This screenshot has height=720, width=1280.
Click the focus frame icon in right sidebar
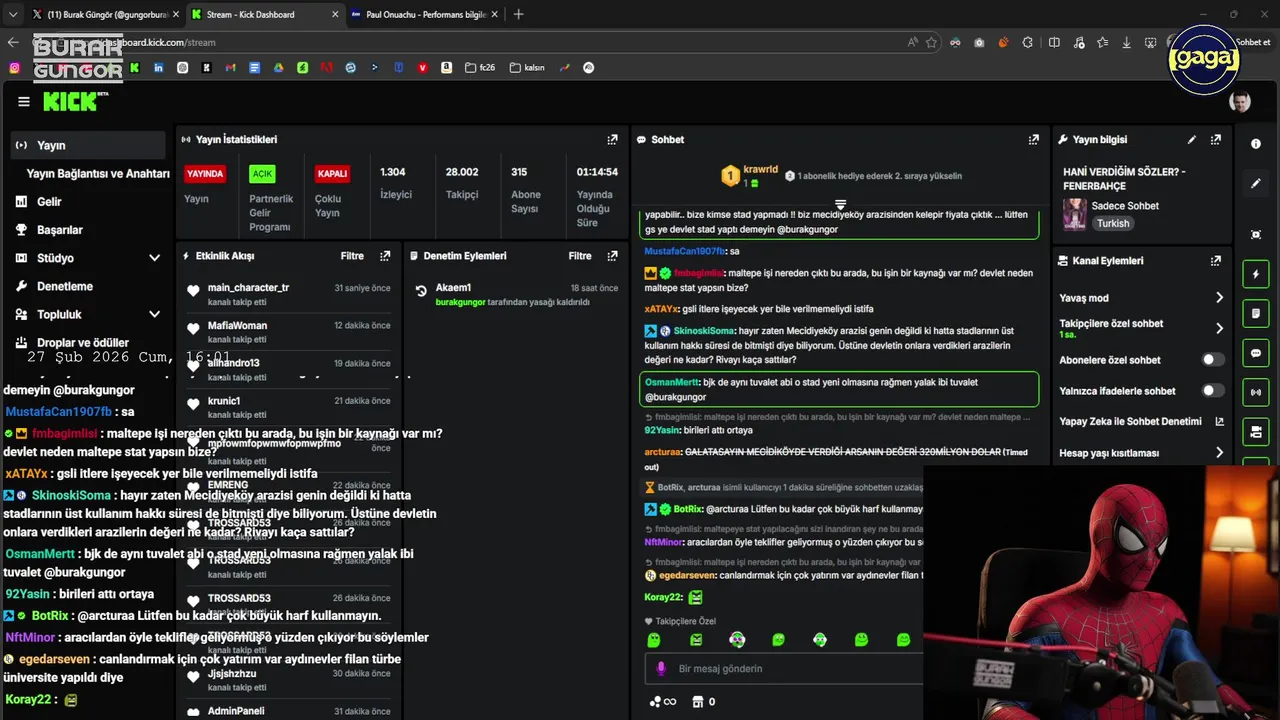(1256, 234)
